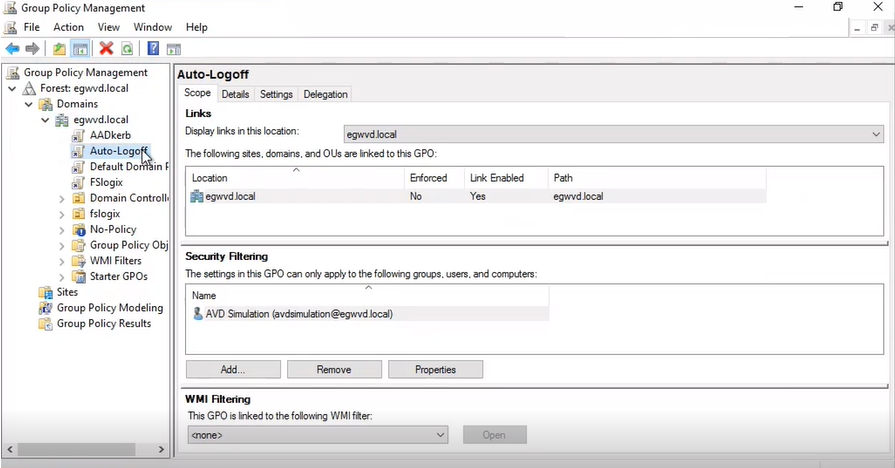The image size is (895, 468).
Task: Click the Add... button
Action: click(x=233, y=370)
